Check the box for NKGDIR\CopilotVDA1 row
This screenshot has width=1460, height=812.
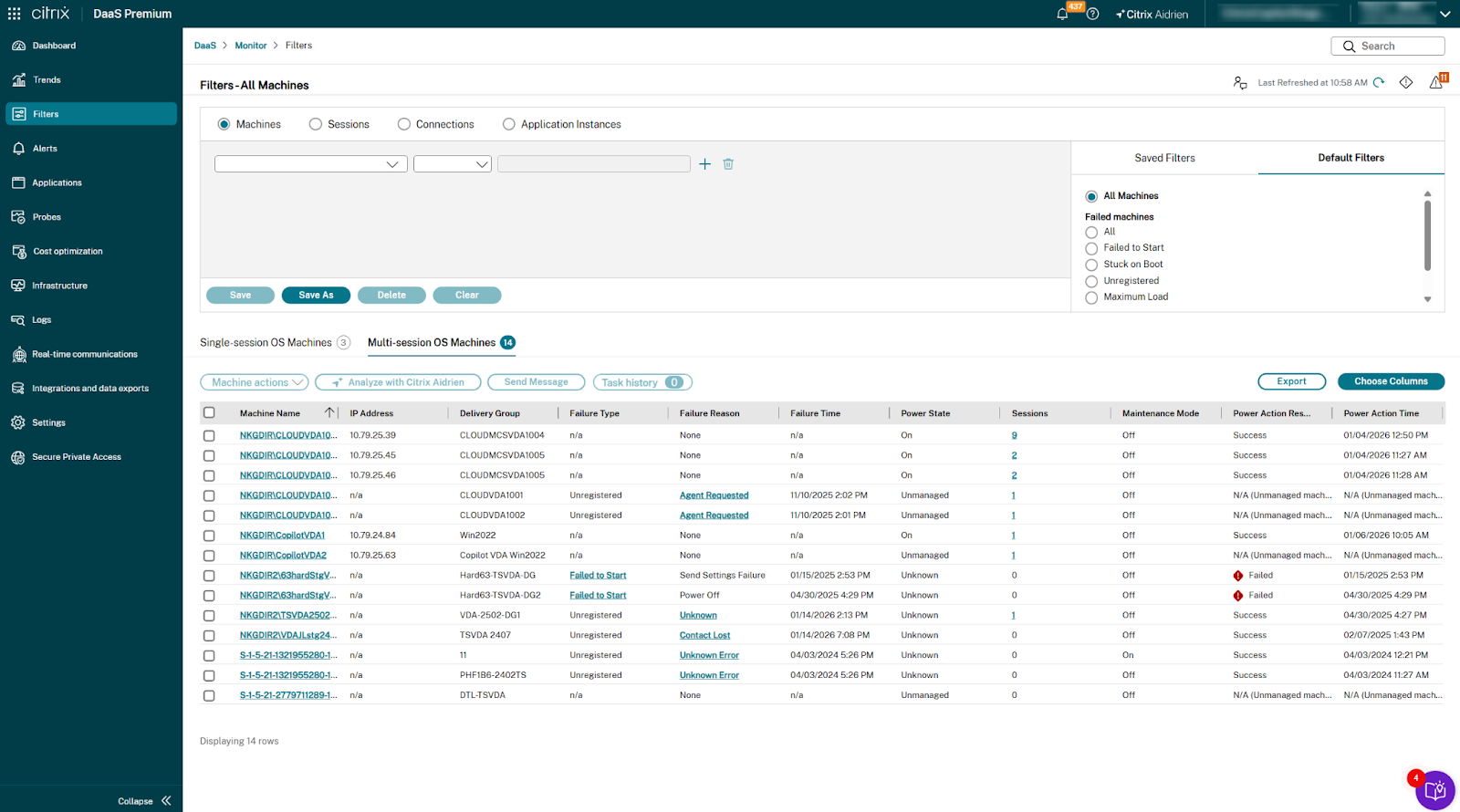click(209, 536)
